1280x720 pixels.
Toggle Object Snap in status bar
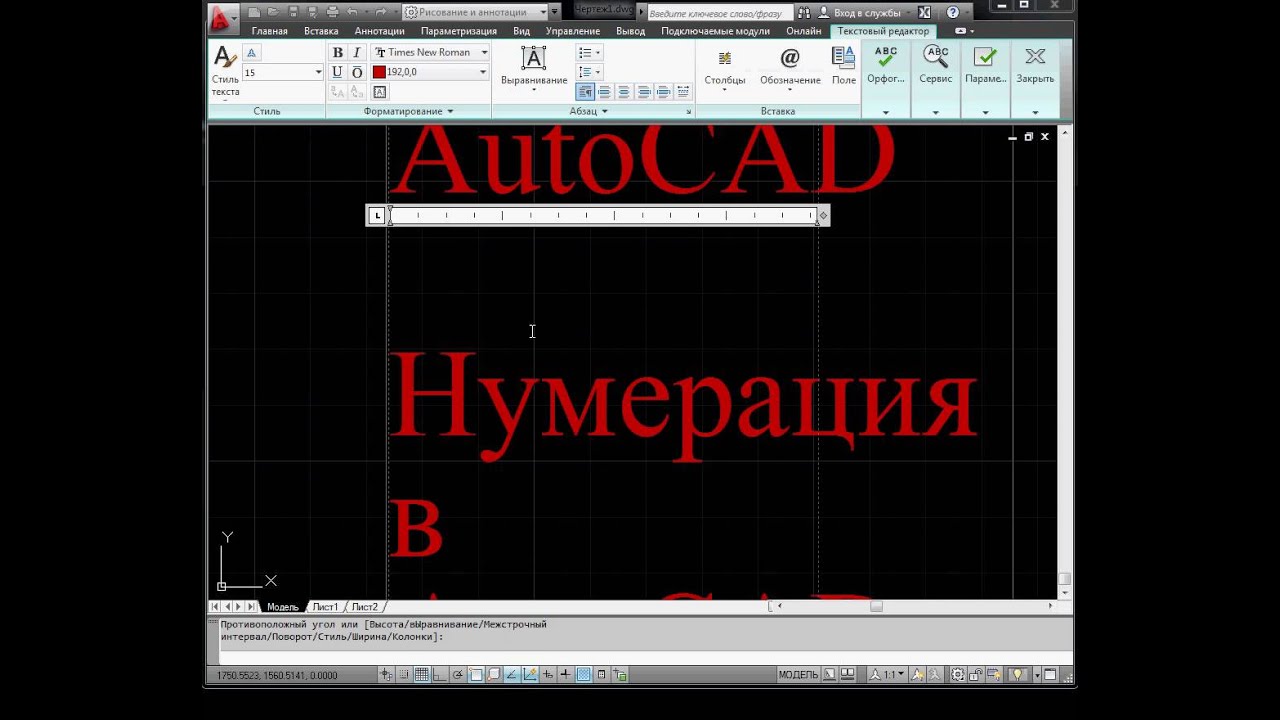point(476,675)
